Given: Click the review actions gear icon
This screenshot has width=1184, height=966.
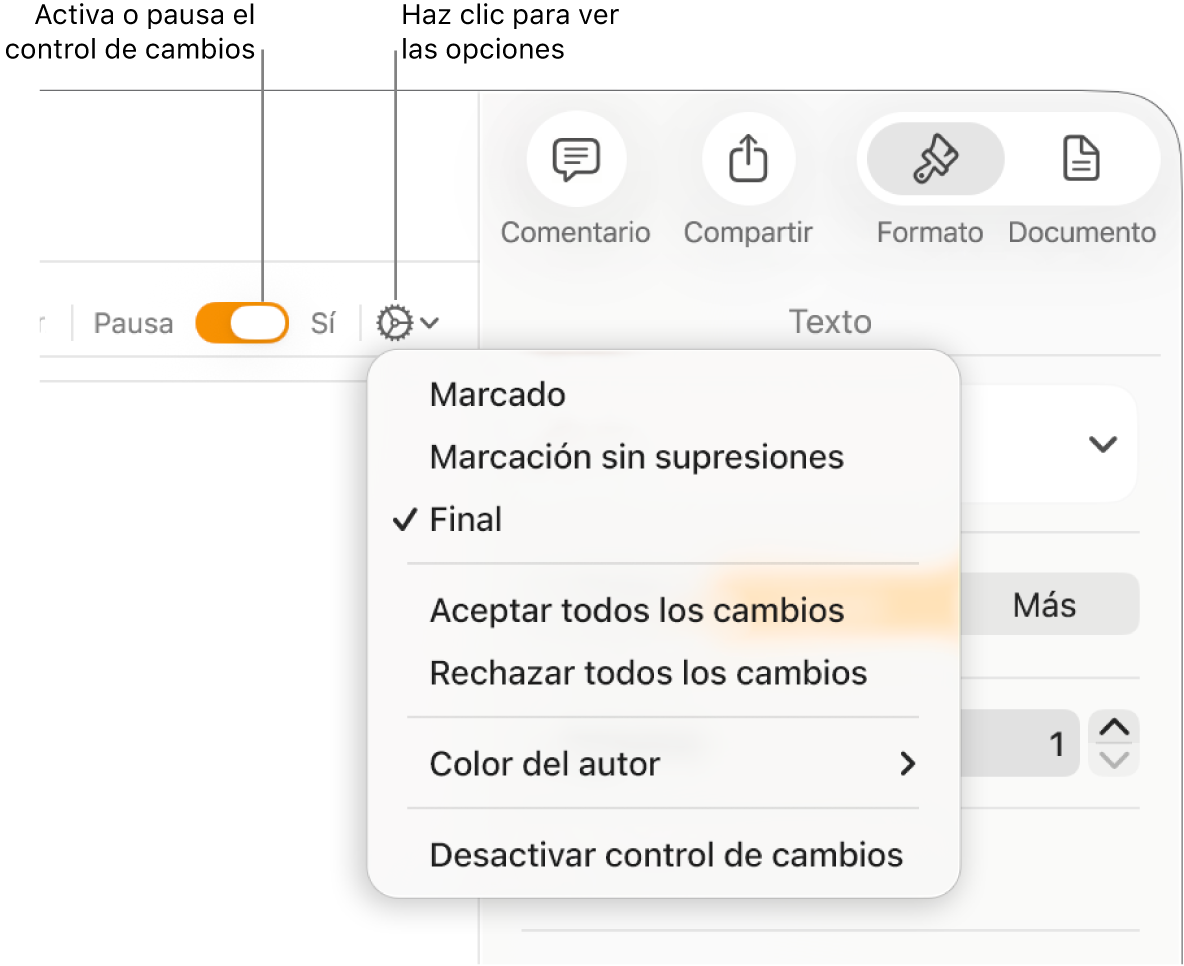Looking at the screenshot, I should (x=396, y=322).
